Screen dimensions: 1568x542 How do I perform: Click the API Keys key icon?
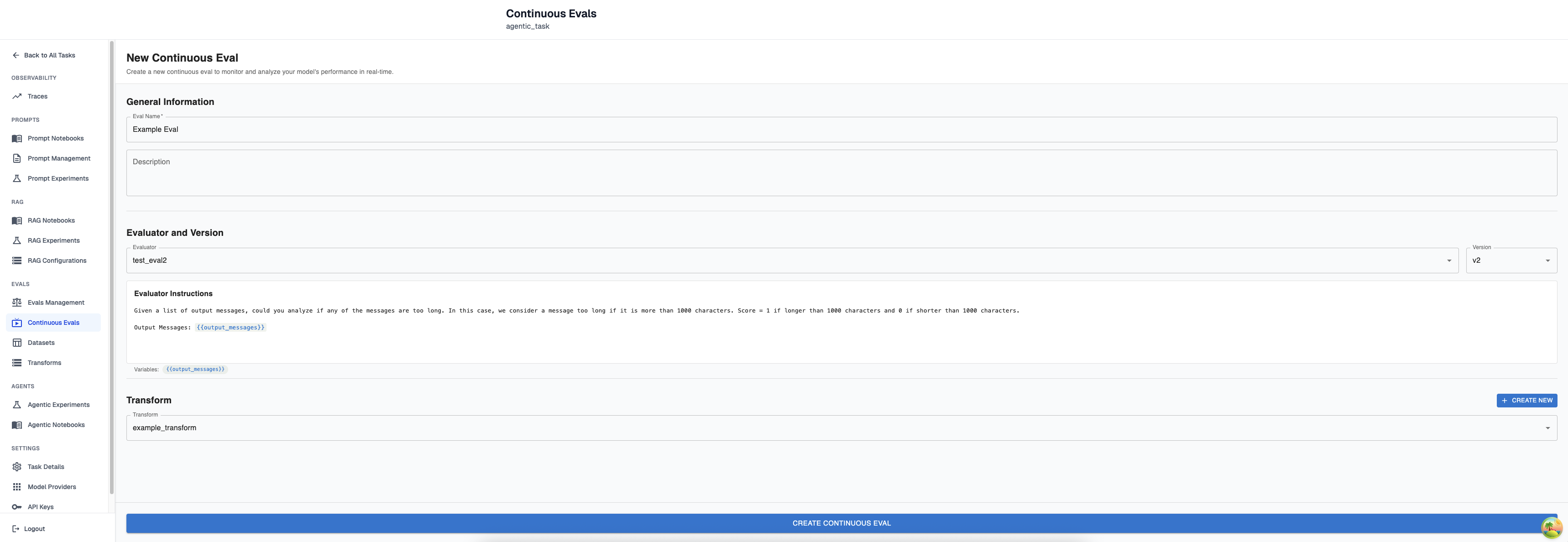click(x=17, y=507)
